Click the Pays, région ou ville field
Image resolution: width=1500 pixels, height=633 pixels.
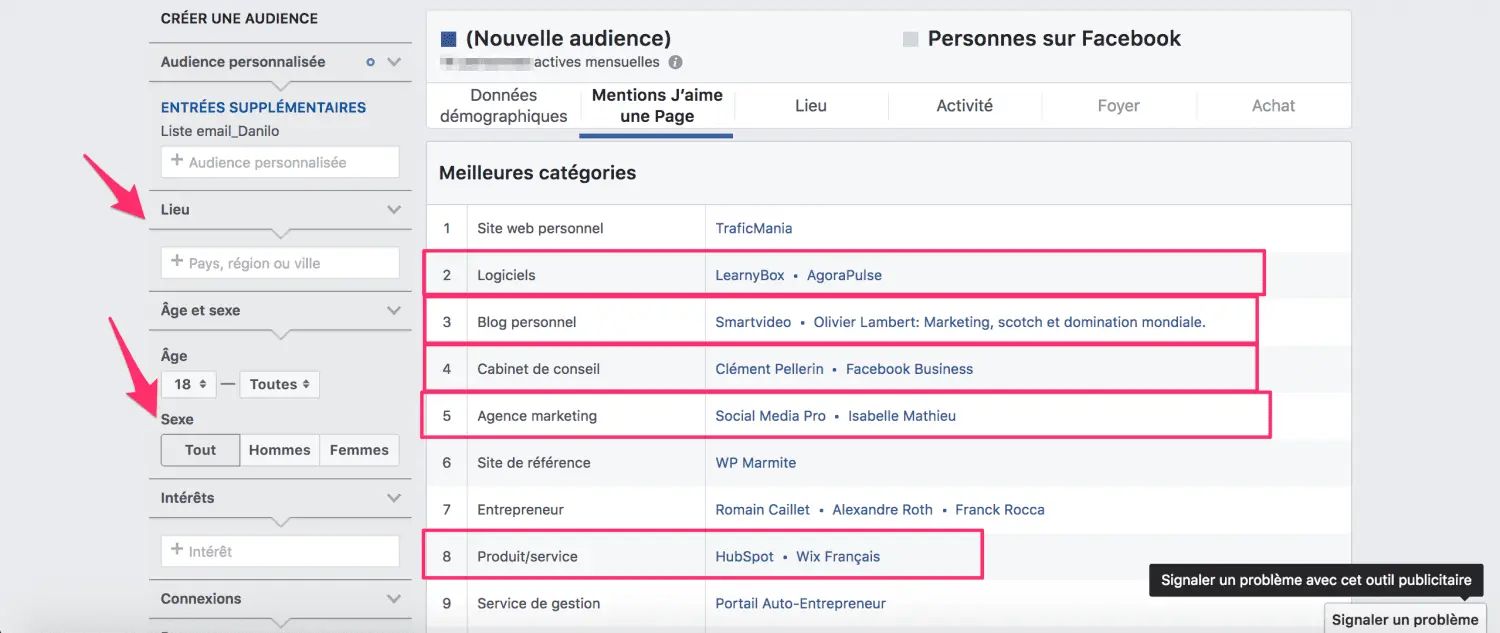280,263
